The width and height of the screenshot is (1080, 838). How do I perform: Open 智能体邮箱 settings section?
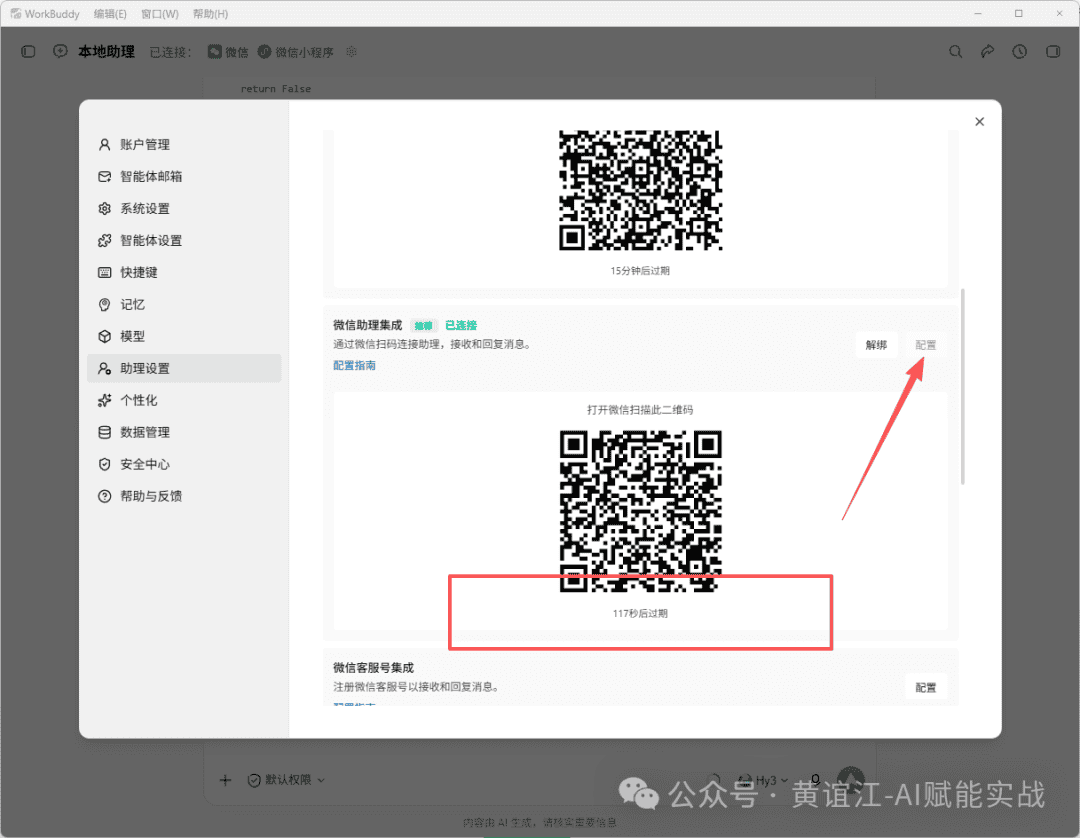coord(184,176)
